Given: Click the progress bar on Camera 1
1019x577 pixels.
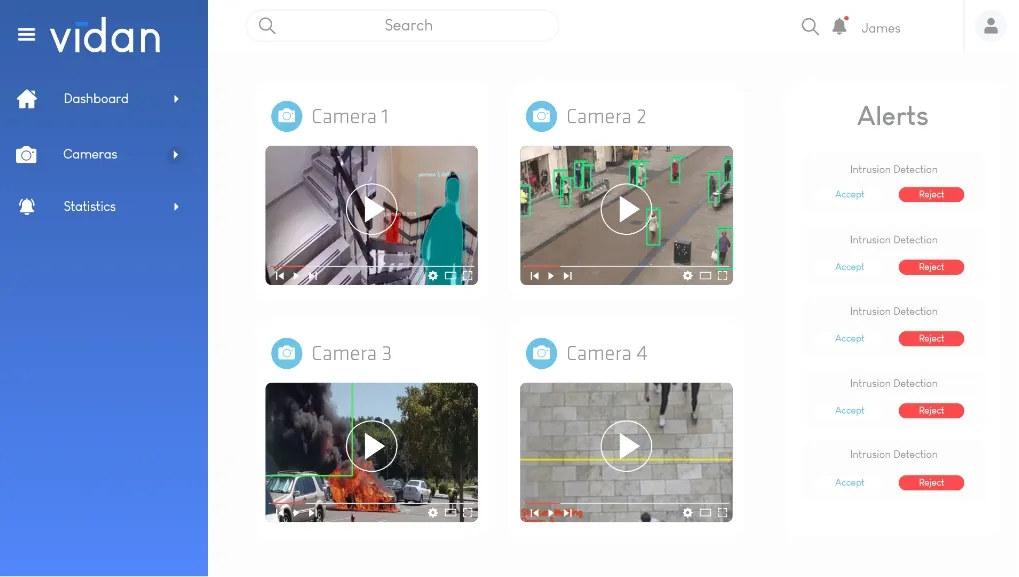Looking at the screenshot, I should click(371, 264).
